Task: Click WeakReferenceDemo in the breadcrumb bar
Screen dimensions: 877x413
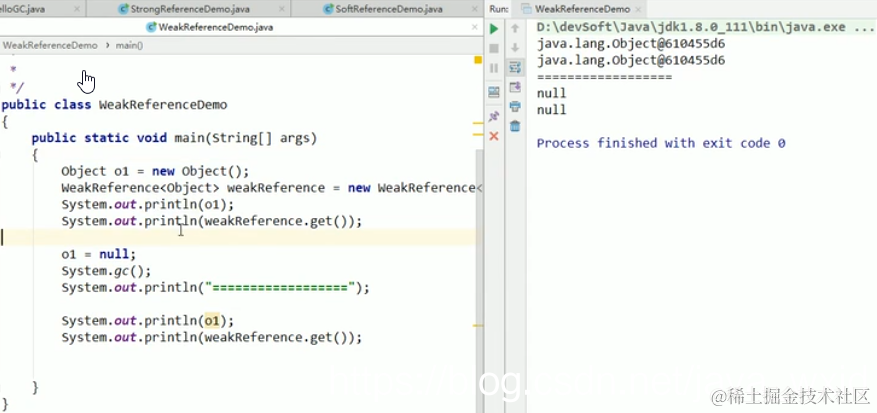Action: click(x=50, y=45)
